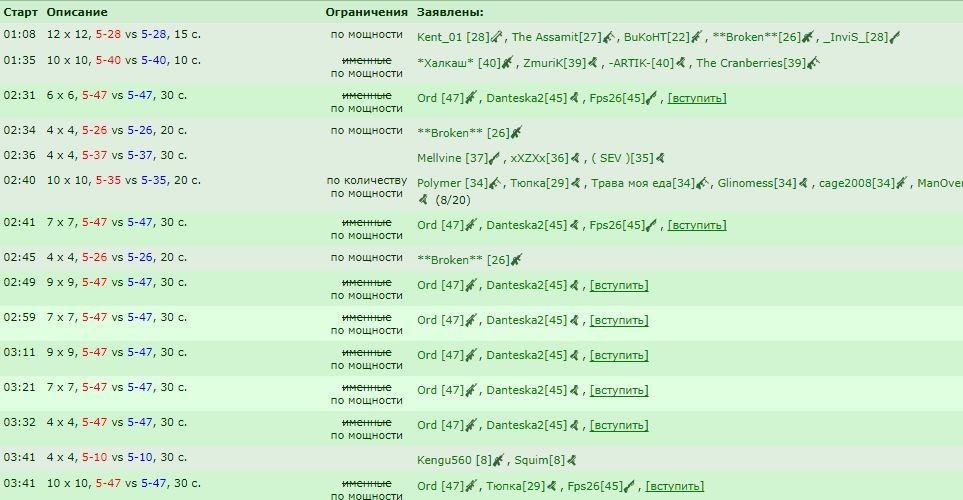Click weapon icon after ( SEV )[35]
This screenshot has width=963, height=500.
(660, 158)
